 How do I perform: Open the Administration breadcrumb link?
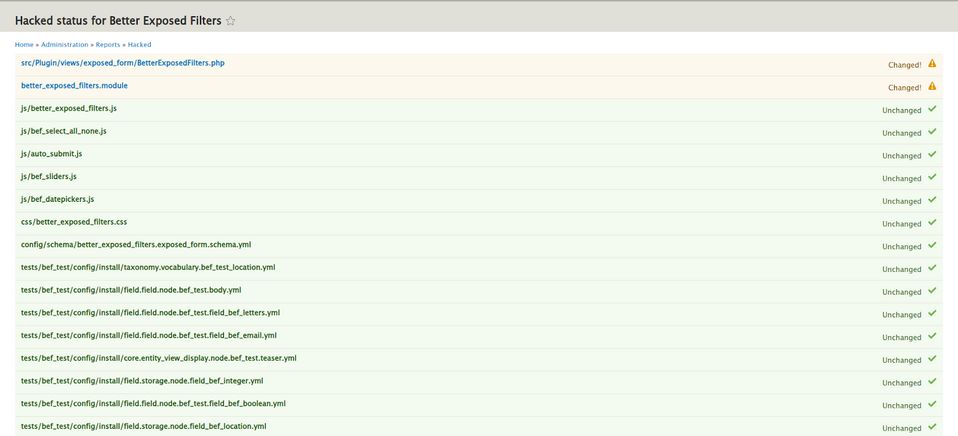tap(65, 45)
